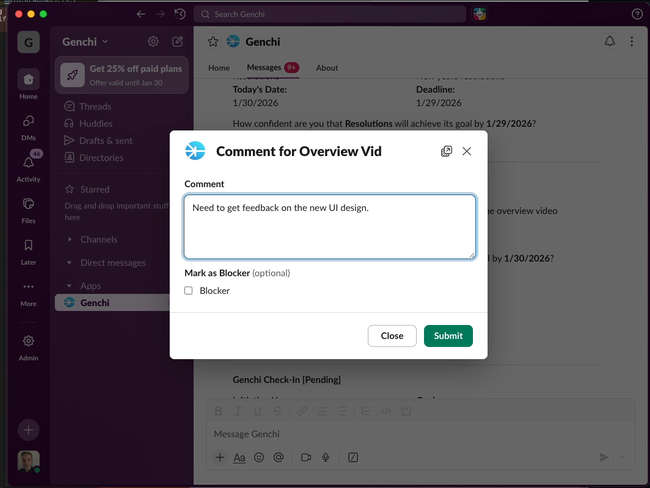Open user profile avatar
This screenshot has height=488, width=650.
pos(28,461)
